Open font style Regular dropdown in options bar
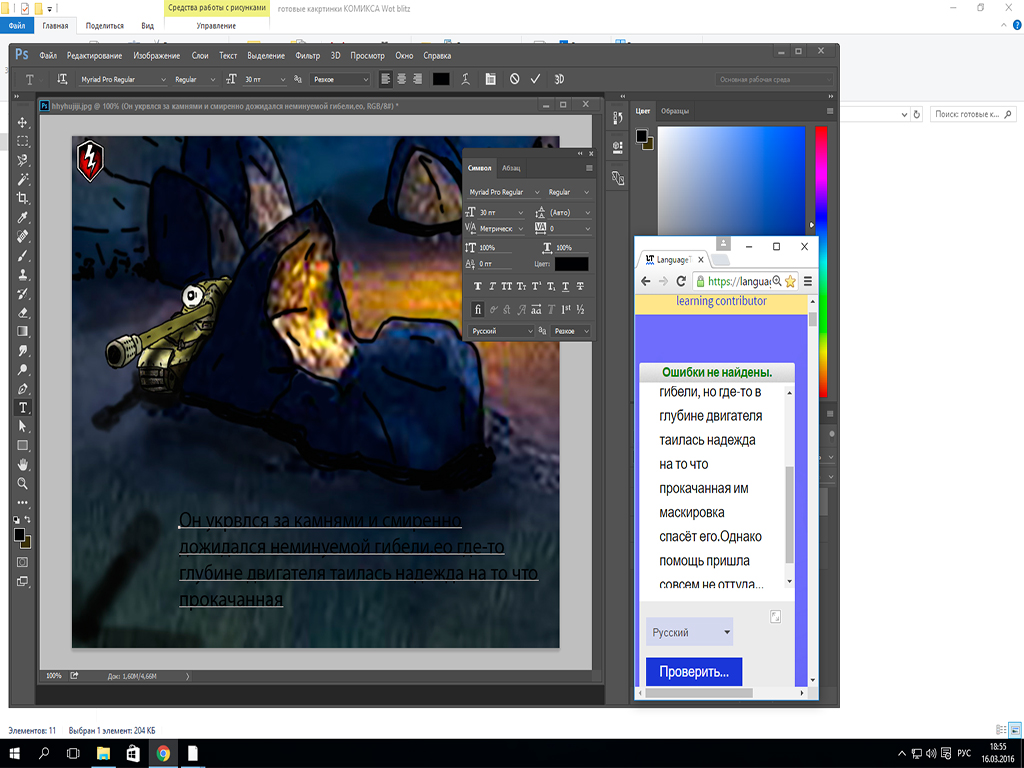The image size is (1024, 768). [x=195, y=79]
